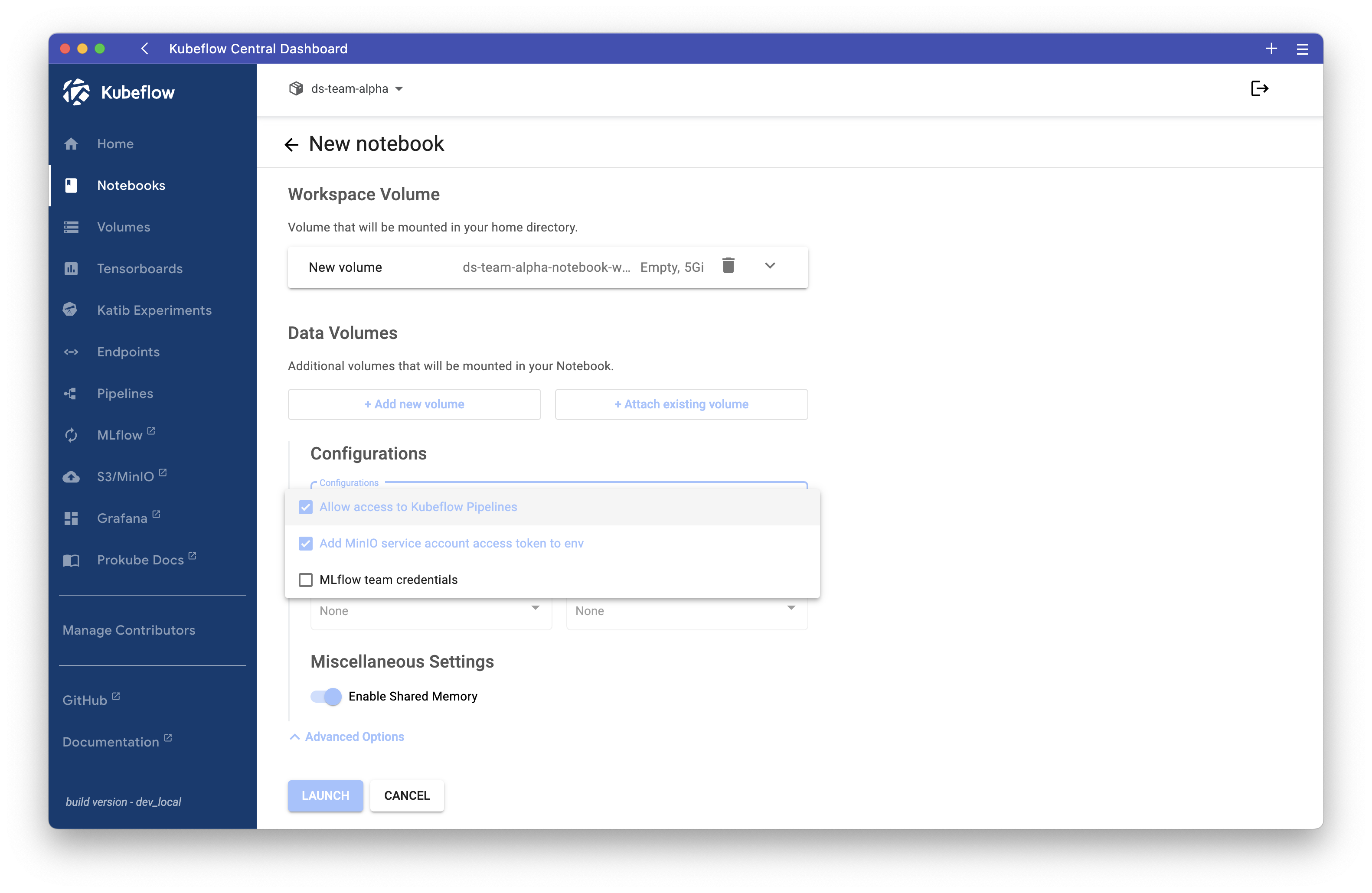Select the Endpoints arrows icon
The image size is (1372, 893).
tap(71, 352)
